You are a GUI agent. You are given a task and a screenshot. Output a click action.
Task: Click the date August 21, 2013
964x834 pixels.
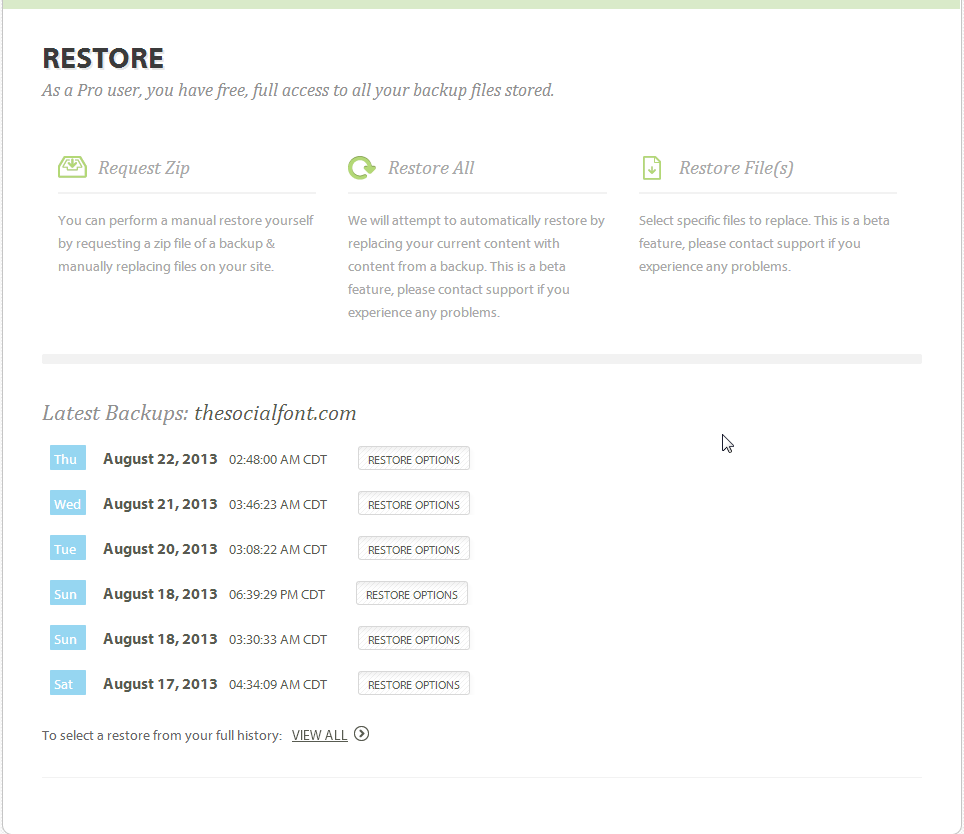(160, 504)
